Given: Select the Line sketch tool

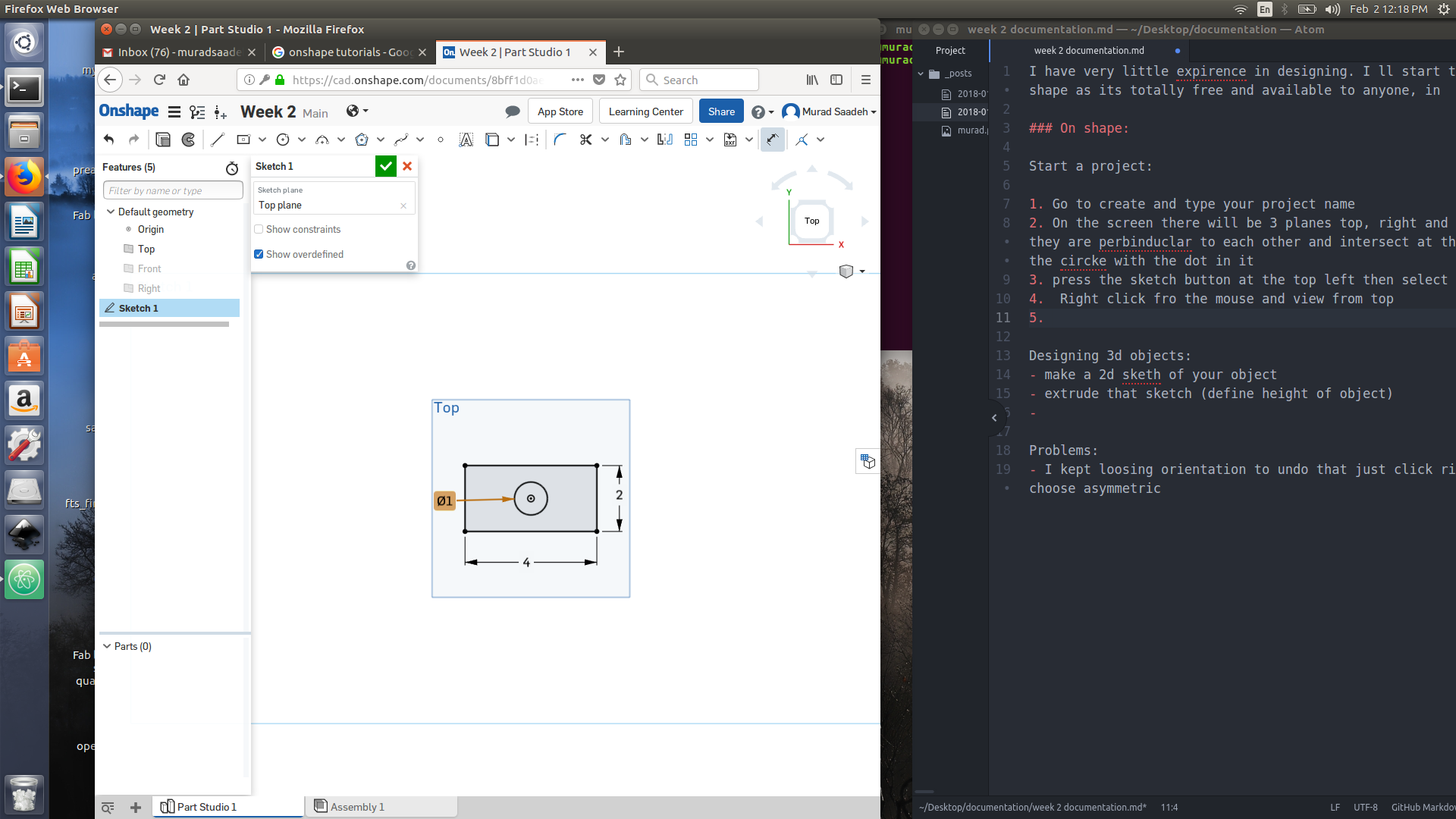Looking at the screenshot, I should coord(218,140).
